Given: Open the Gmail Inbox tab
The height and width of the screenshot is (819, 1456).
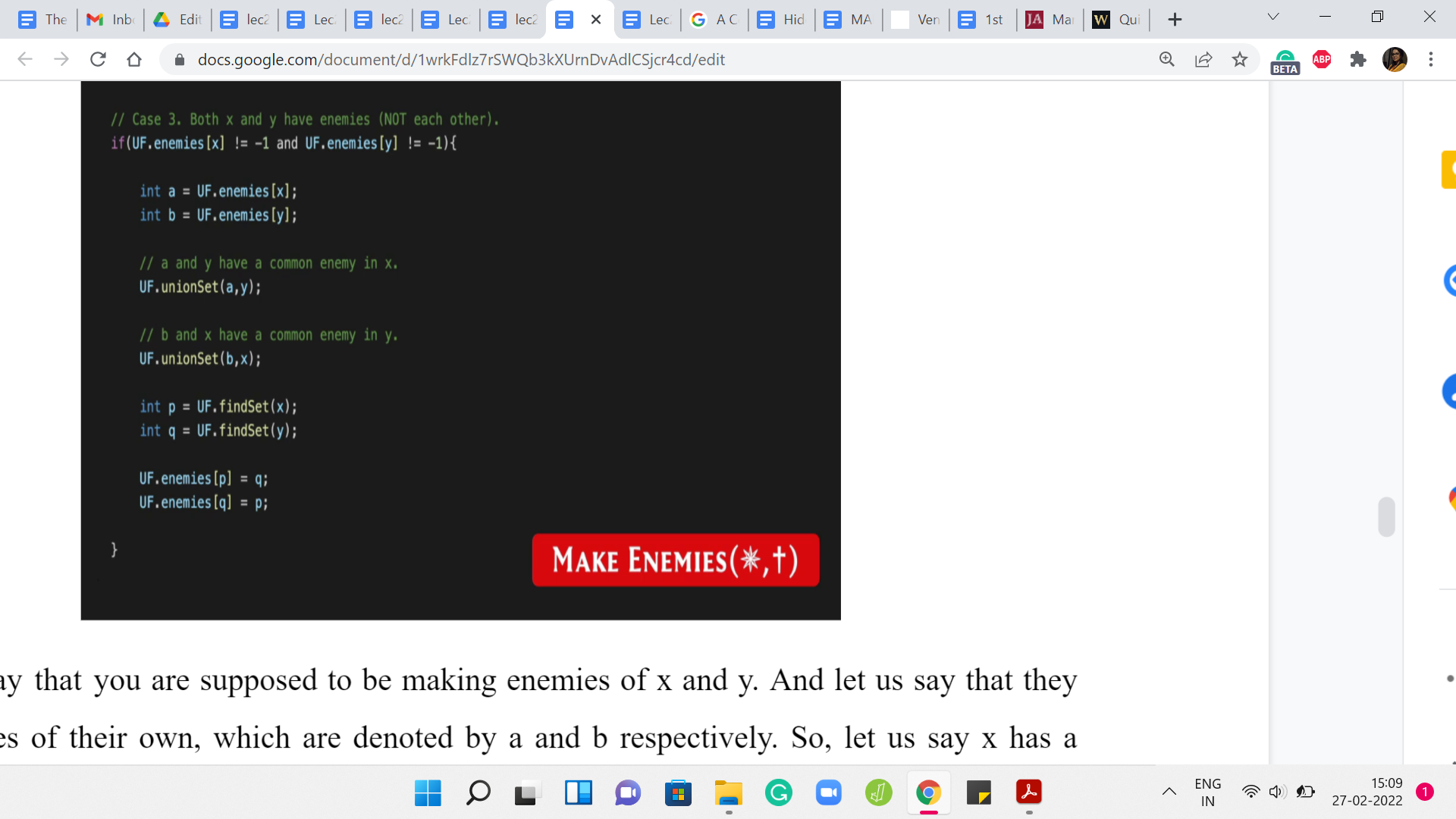Looking at the screenshot, I should tap(110, 20).
